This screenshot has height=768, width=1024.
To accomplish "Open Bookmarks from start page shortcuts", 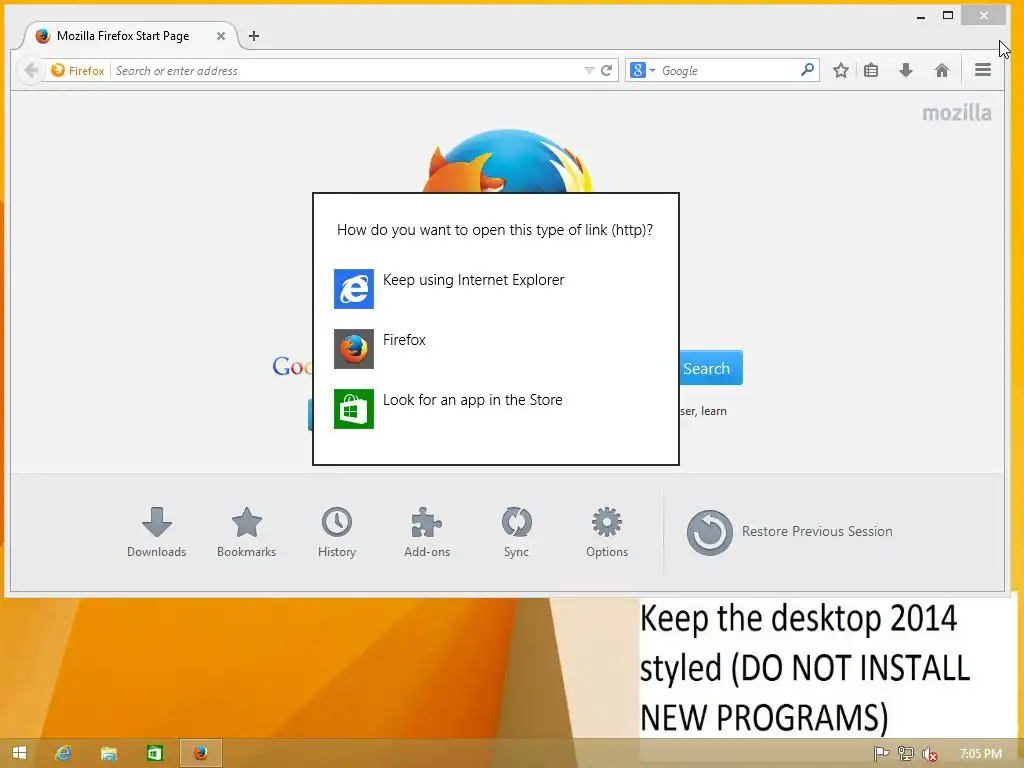I will pos(246,532).
